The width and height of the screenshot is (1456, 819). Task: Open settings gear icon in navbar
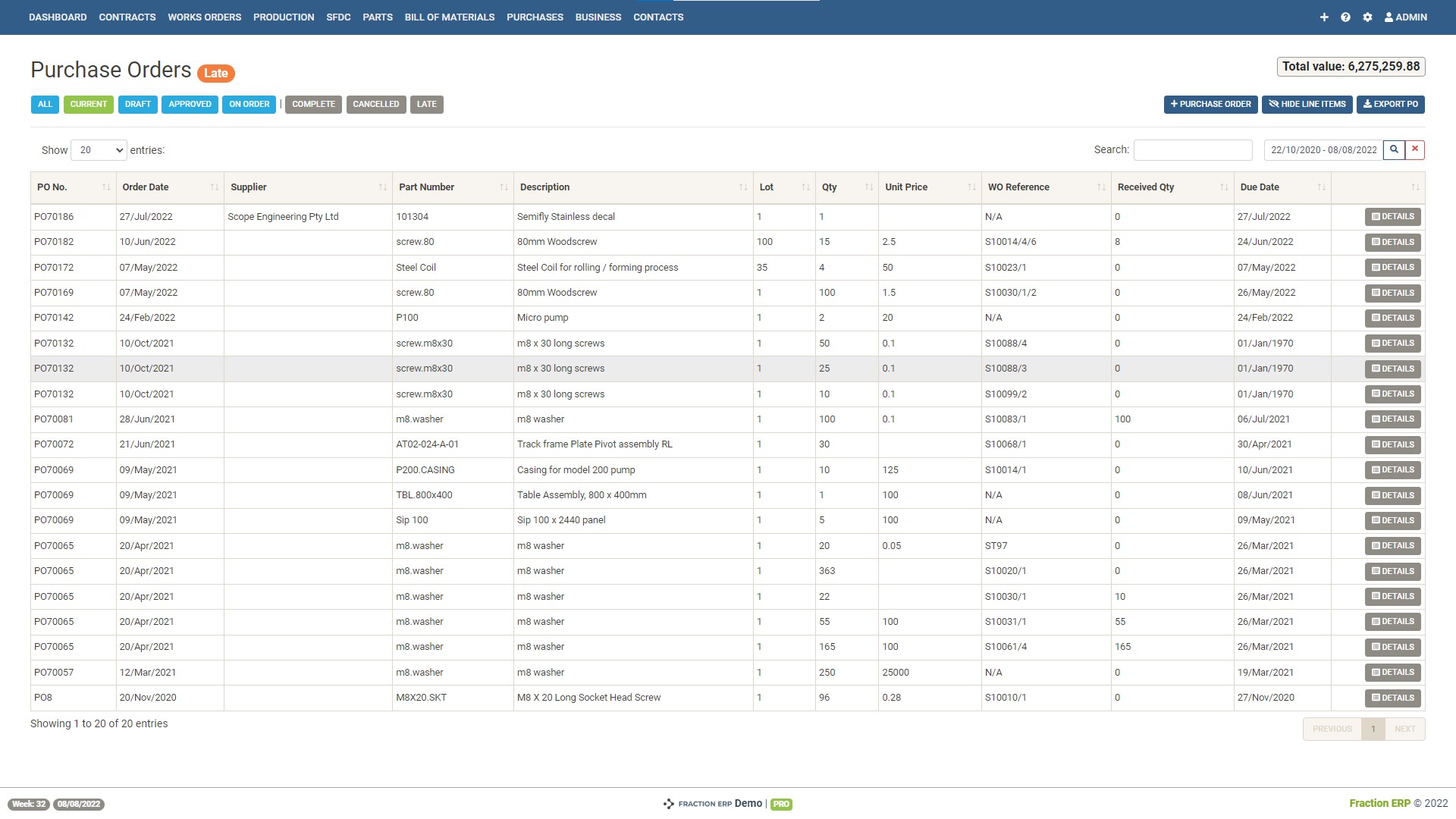(1367, 17)
